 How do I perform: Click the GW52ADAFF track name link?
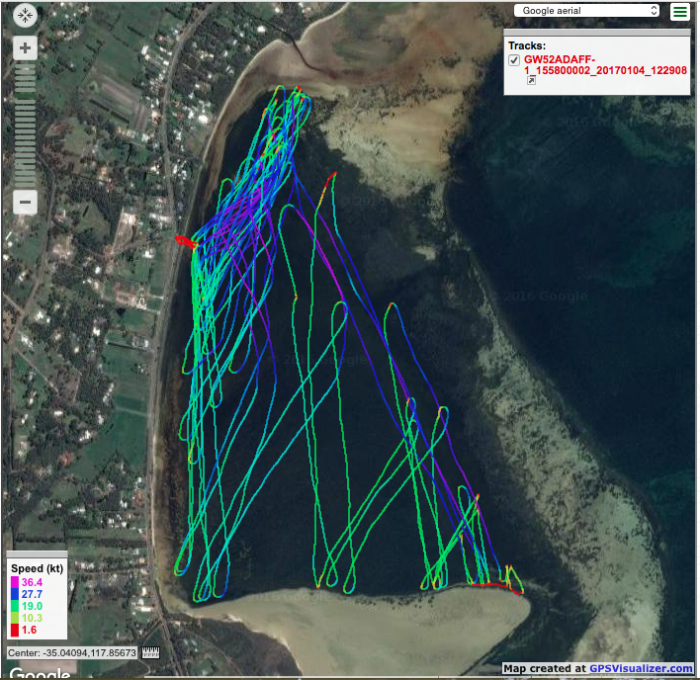point(612,66)
